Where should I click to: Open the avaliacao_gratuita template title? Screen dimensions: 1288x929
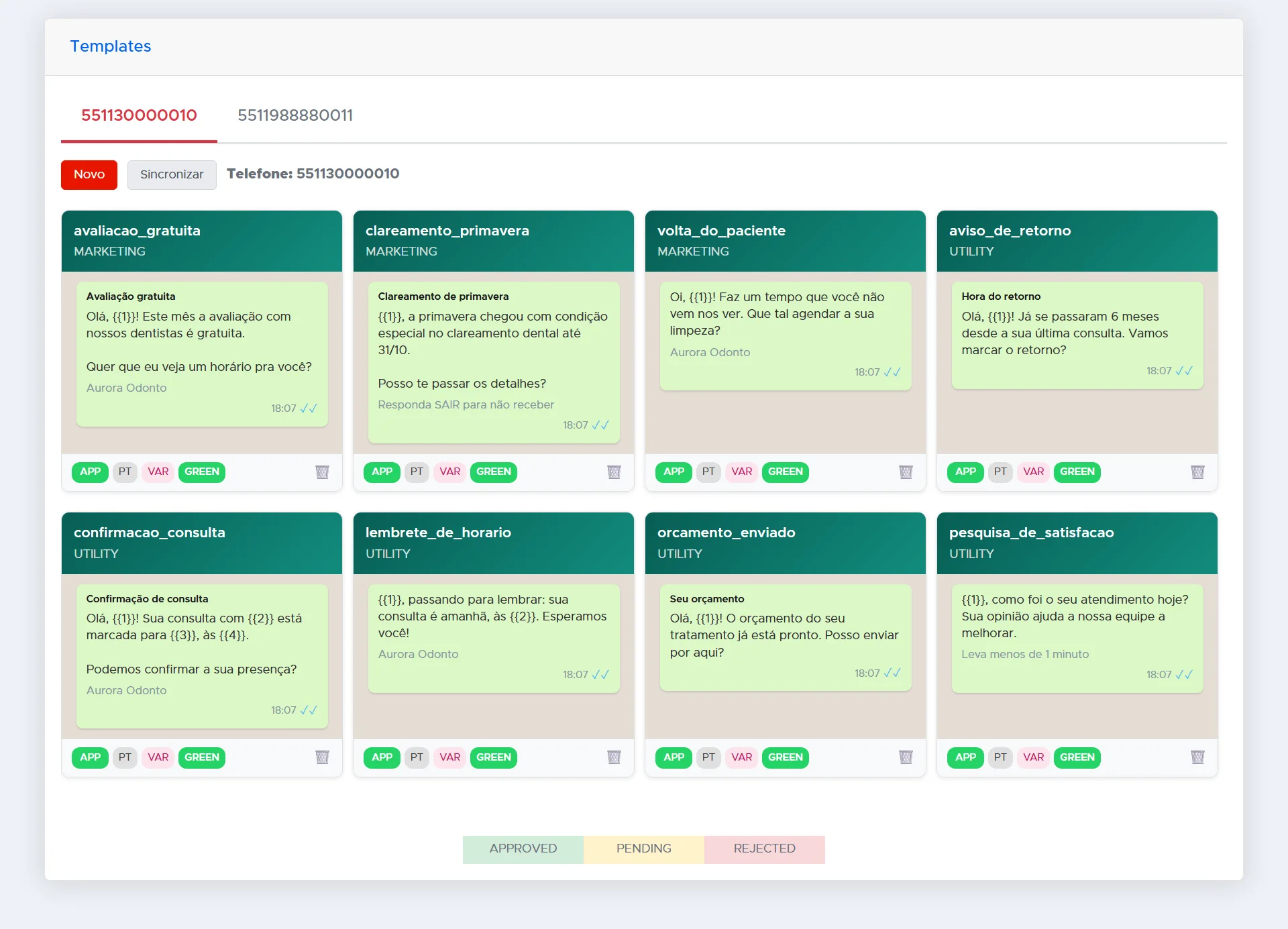137,231
